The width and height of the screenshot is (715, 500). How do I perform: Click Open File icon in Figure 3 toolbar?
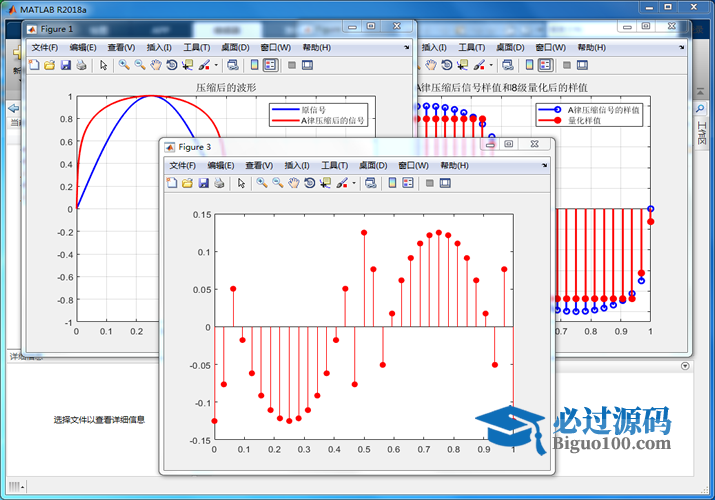click(187, 183)
